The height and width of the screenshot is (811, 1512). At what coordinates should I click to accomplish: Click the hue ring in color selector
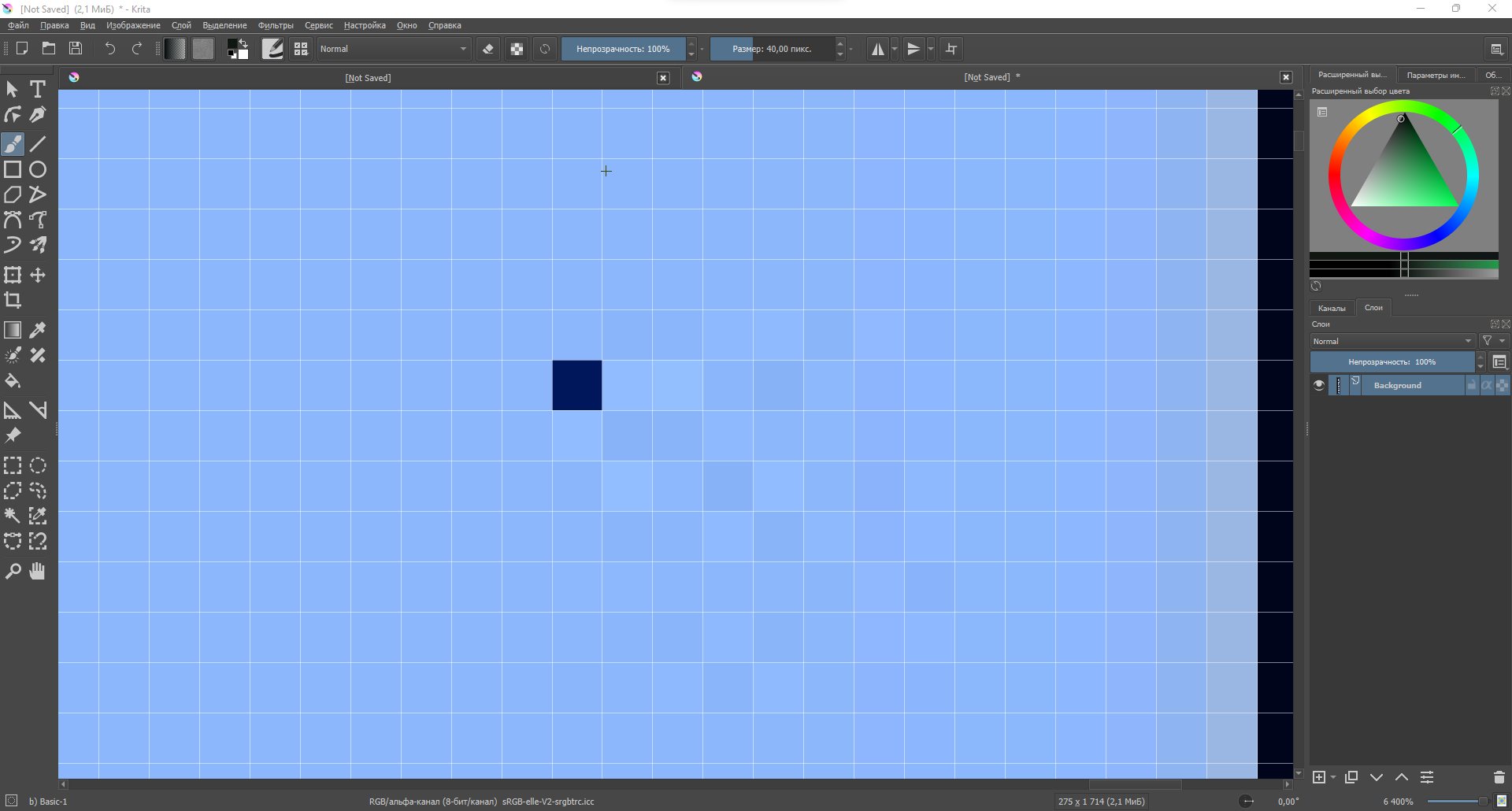pos(1335,175)
